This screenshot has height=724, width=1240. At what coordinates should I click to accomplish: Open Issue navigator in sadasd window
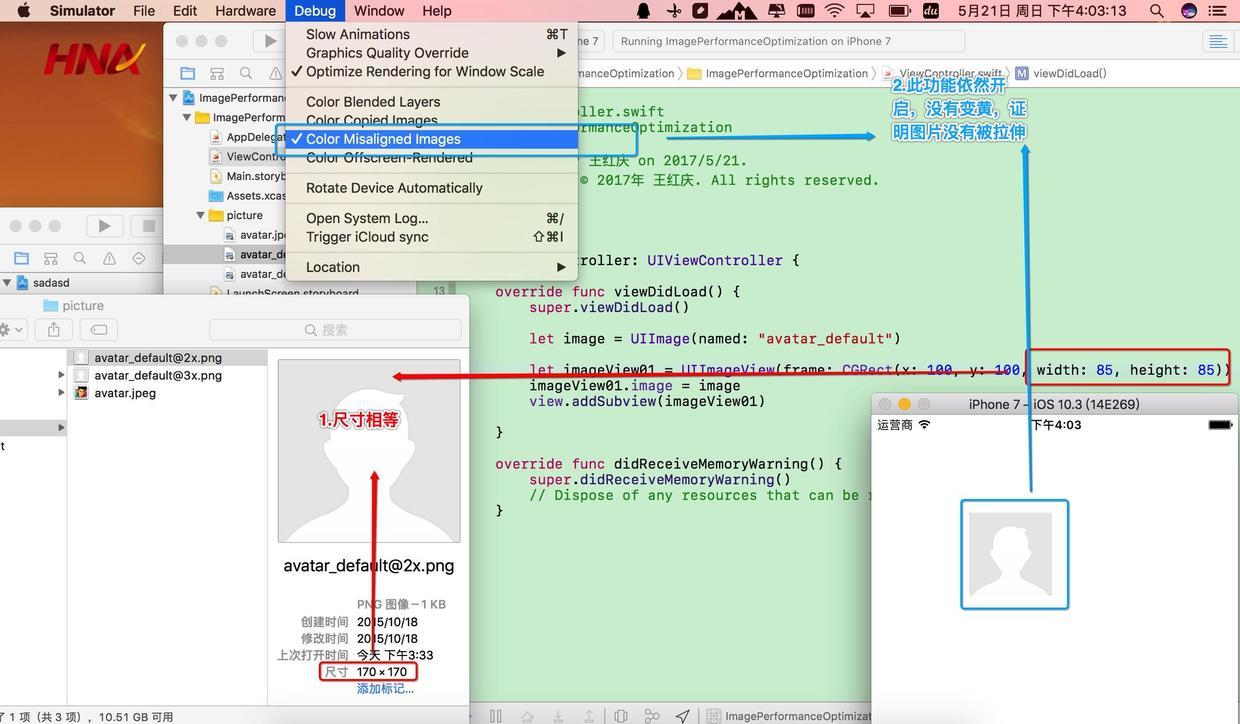point(109,258)
